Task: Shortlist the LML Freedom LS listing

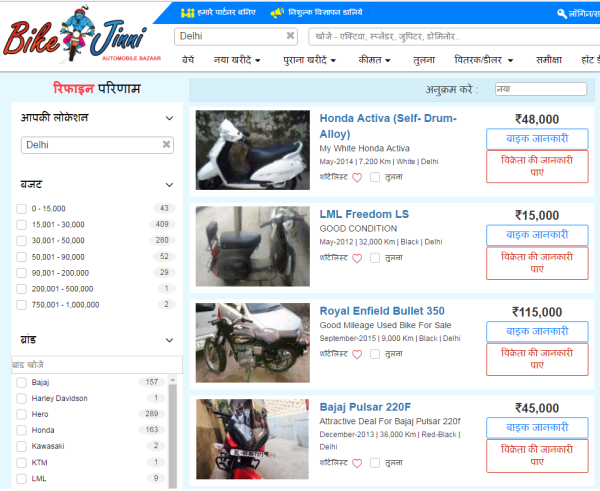Action: (x=356, y=258)
